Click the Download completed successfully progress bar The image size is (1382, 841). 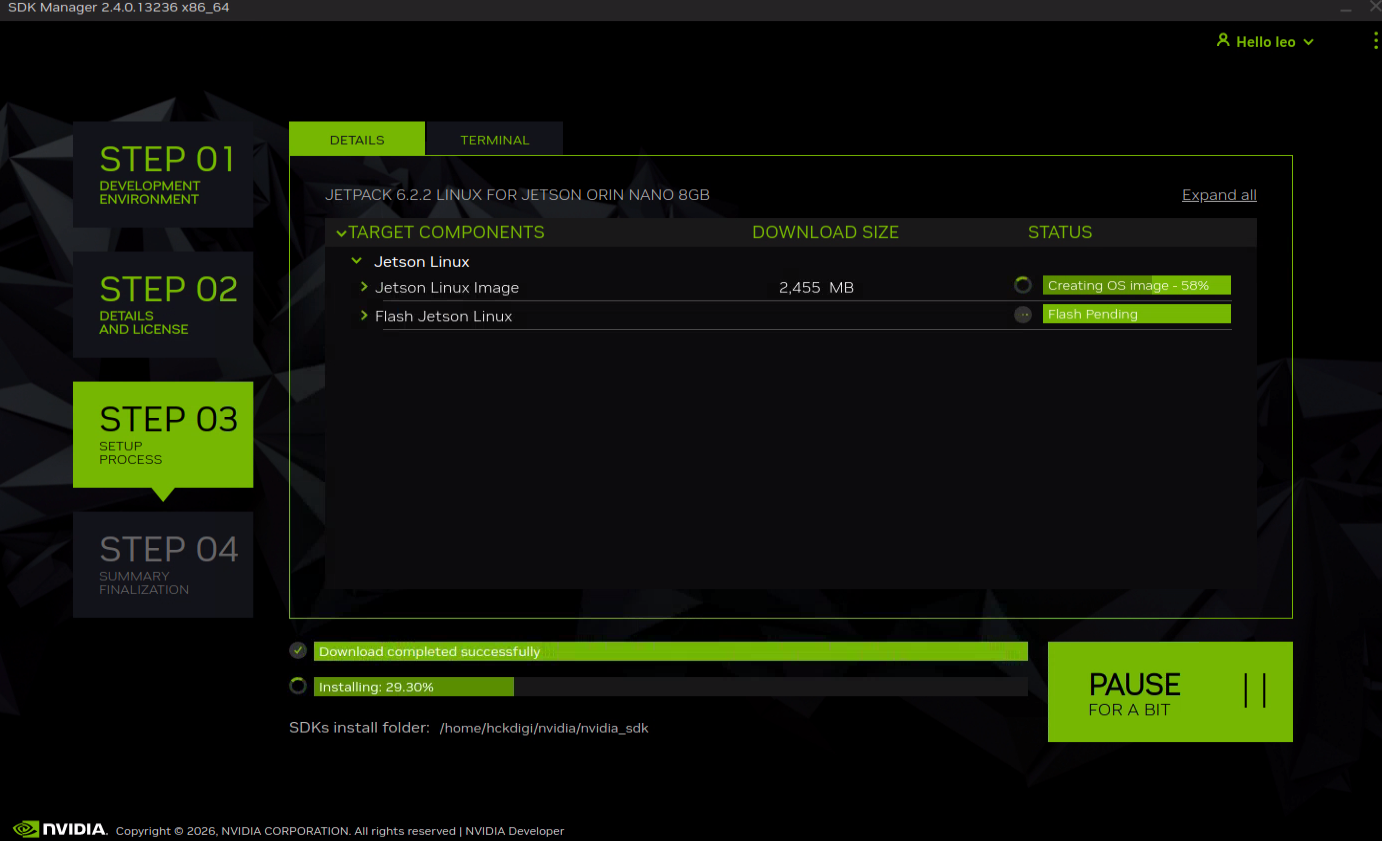[x=671, y=651]
